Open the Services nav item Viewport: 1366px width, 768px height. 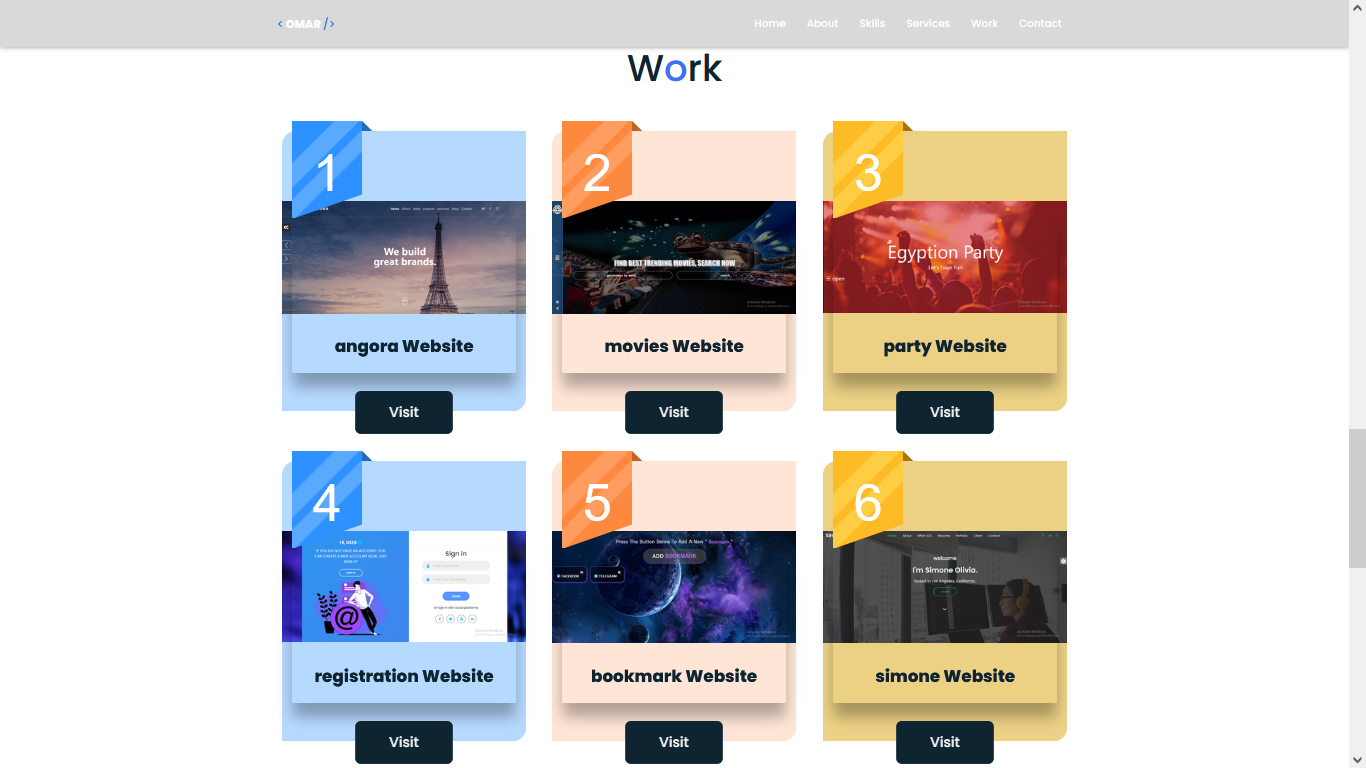tap(928, 24)
